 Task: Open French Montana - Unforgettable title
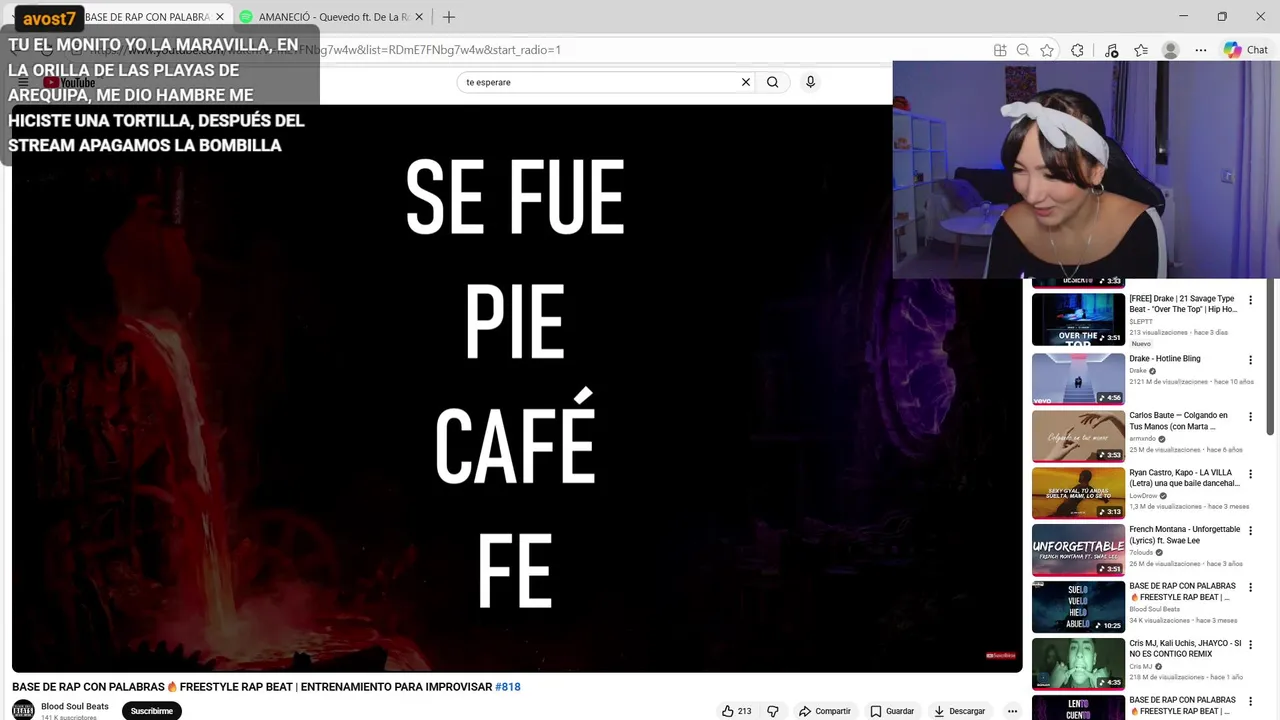click(1185, 535)
